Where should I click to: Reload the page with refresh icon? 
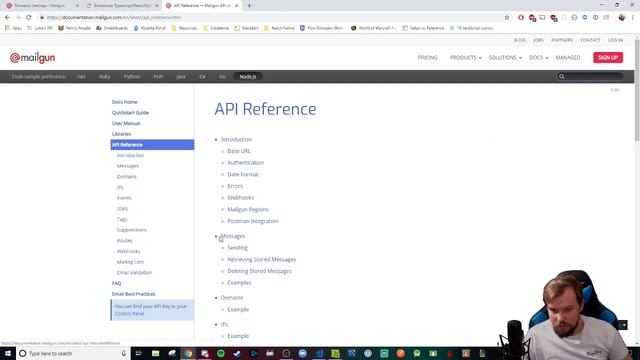(29, 18)
